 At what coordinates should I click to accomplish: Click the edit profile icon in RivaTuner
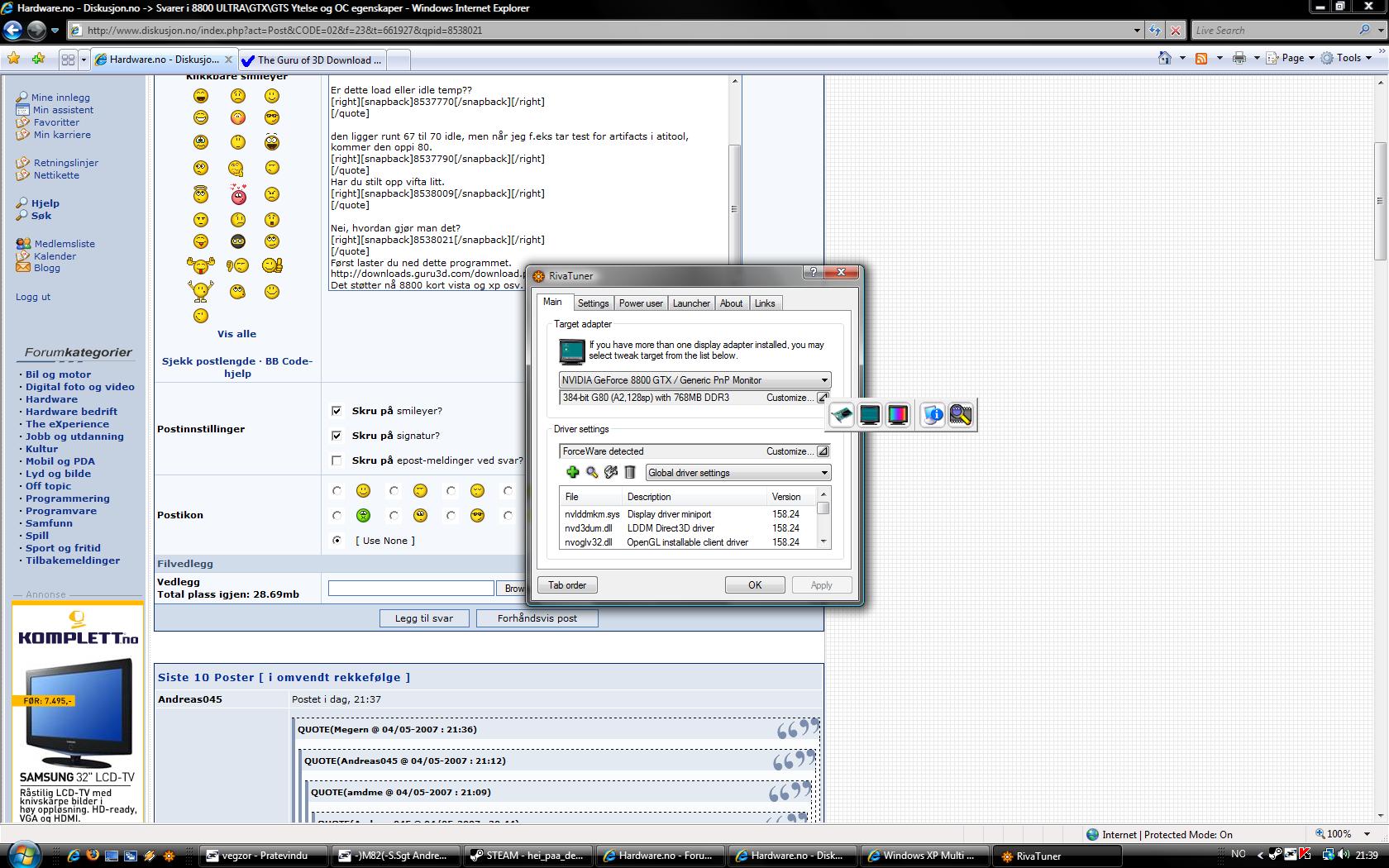click(611, 472)
